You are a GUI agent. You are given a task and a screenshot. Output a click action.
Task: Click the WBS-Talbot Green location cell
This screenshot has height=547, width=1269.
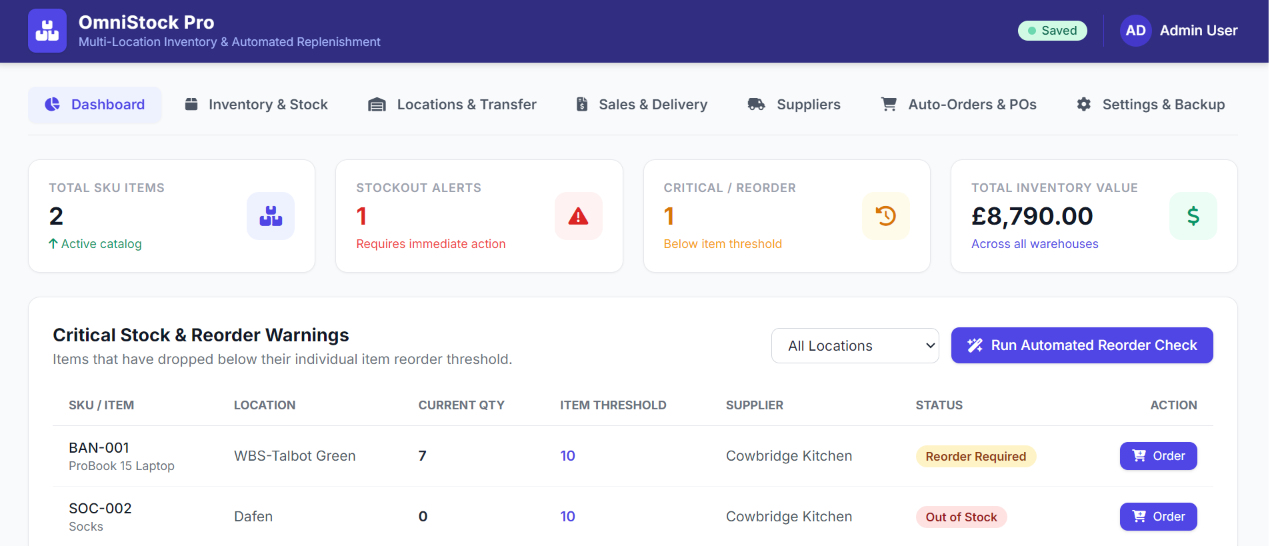point(295,456)
